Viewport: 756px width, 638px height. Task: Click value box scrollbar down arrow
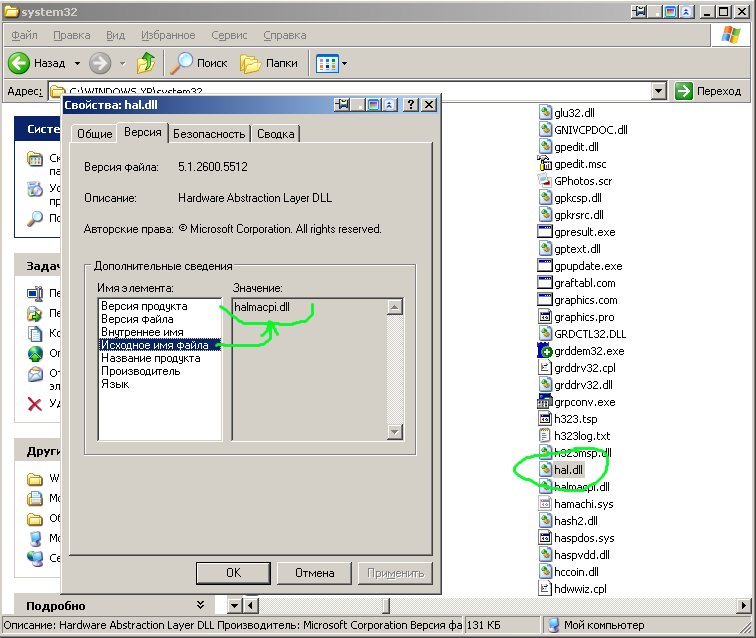[x=395, y=432]
